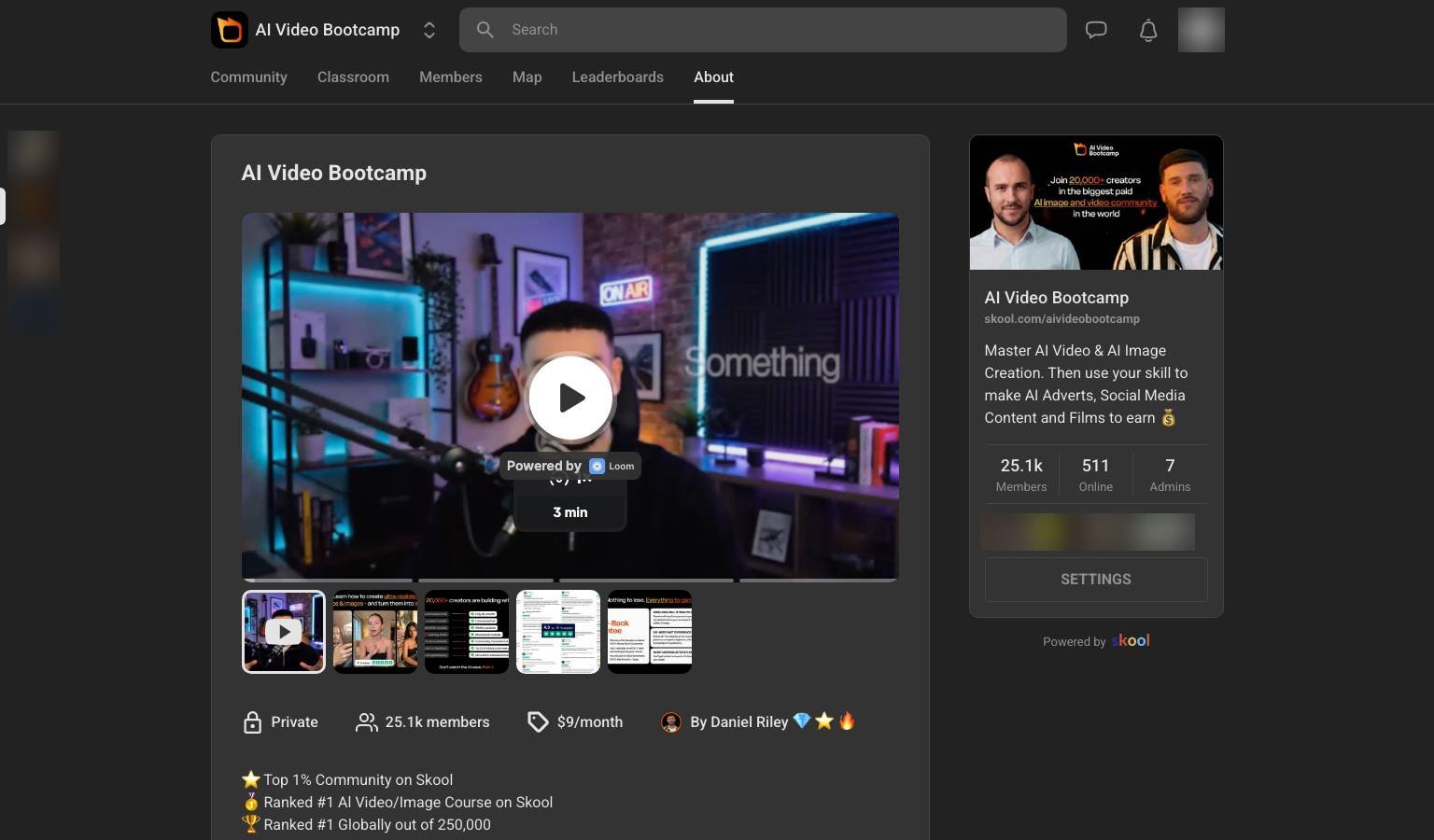Open the SETTINGS button

(1096, 580)
